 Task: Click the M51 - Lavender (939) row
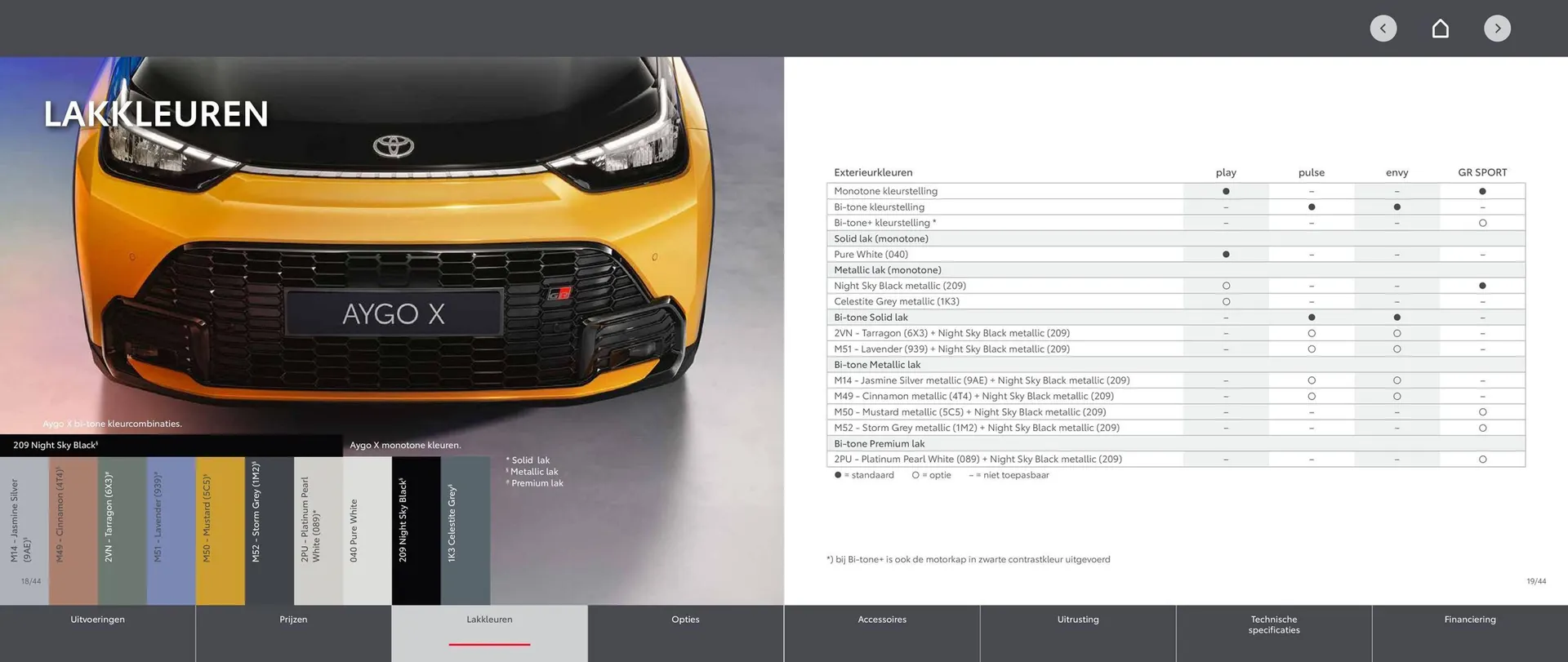click(x=1176, y=349)
